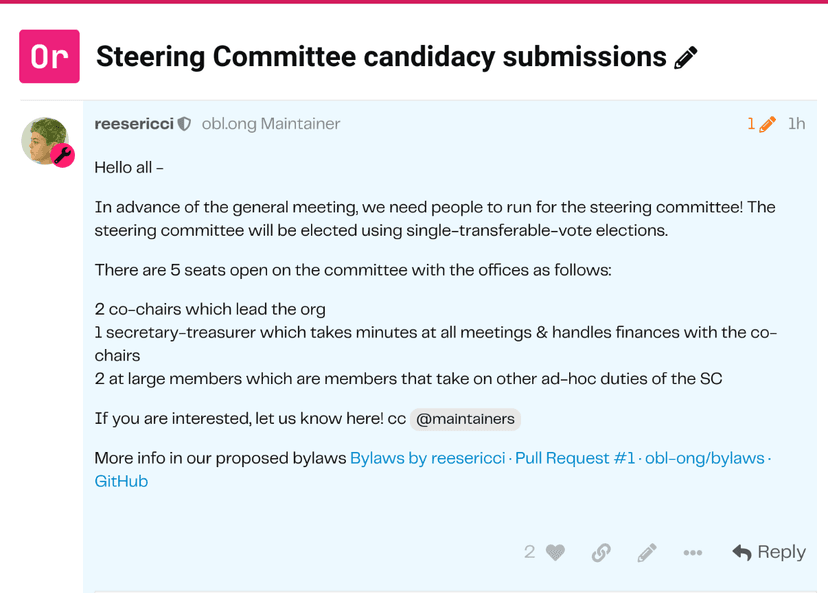Click the @maintainers group mention
Image resolution: width=828 pixels, height=593 pixels.
[465, 419]
